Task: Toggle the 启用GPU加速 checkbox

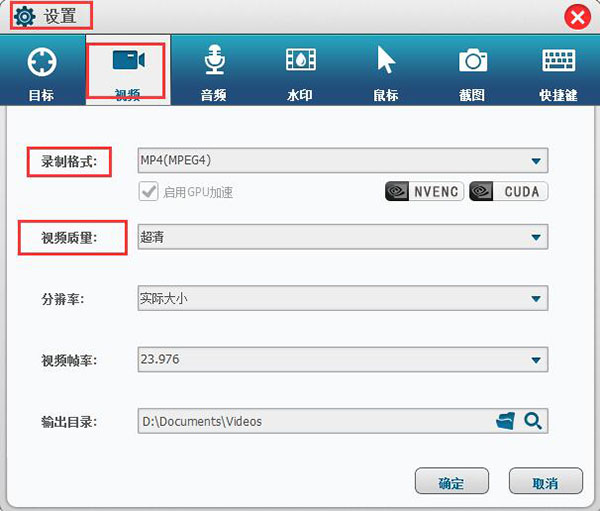Action: click(148, 191)
